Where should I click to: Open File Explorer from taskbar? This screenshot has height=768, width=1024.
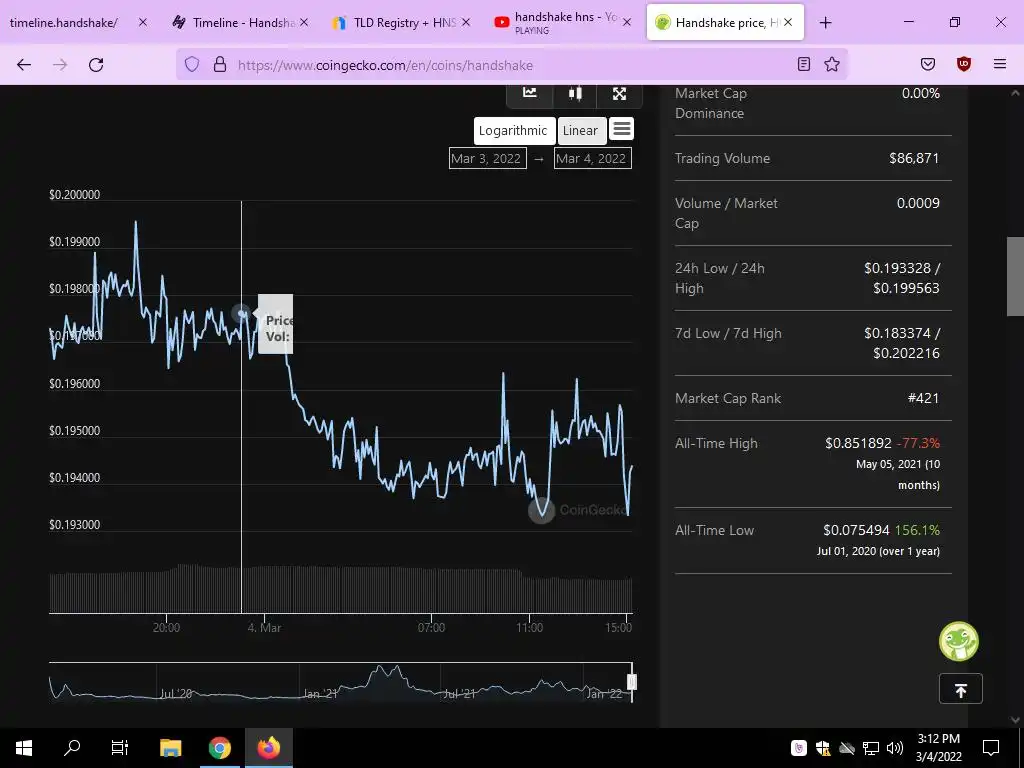(x=170, y=748)
